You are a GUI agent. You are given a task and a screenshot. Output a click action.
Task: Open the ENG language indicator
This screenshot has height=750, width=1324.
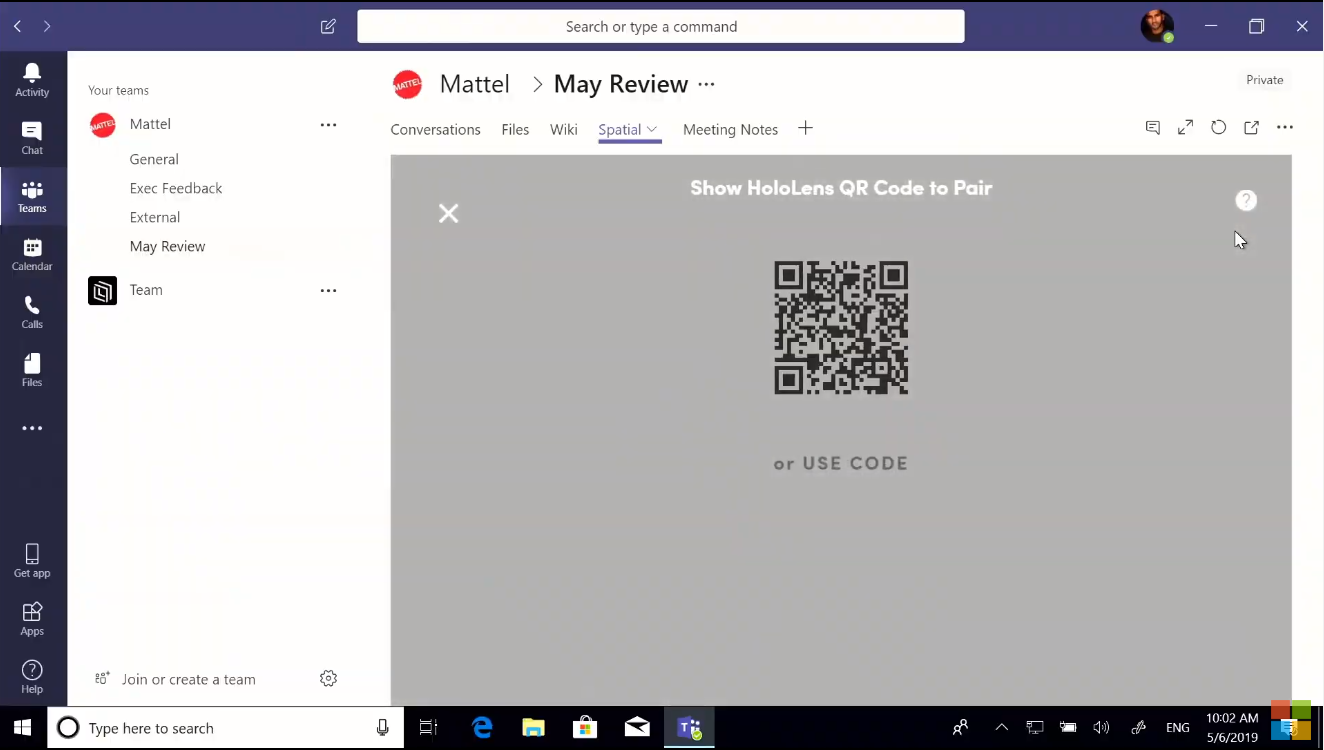click(x=1178, y=728)
